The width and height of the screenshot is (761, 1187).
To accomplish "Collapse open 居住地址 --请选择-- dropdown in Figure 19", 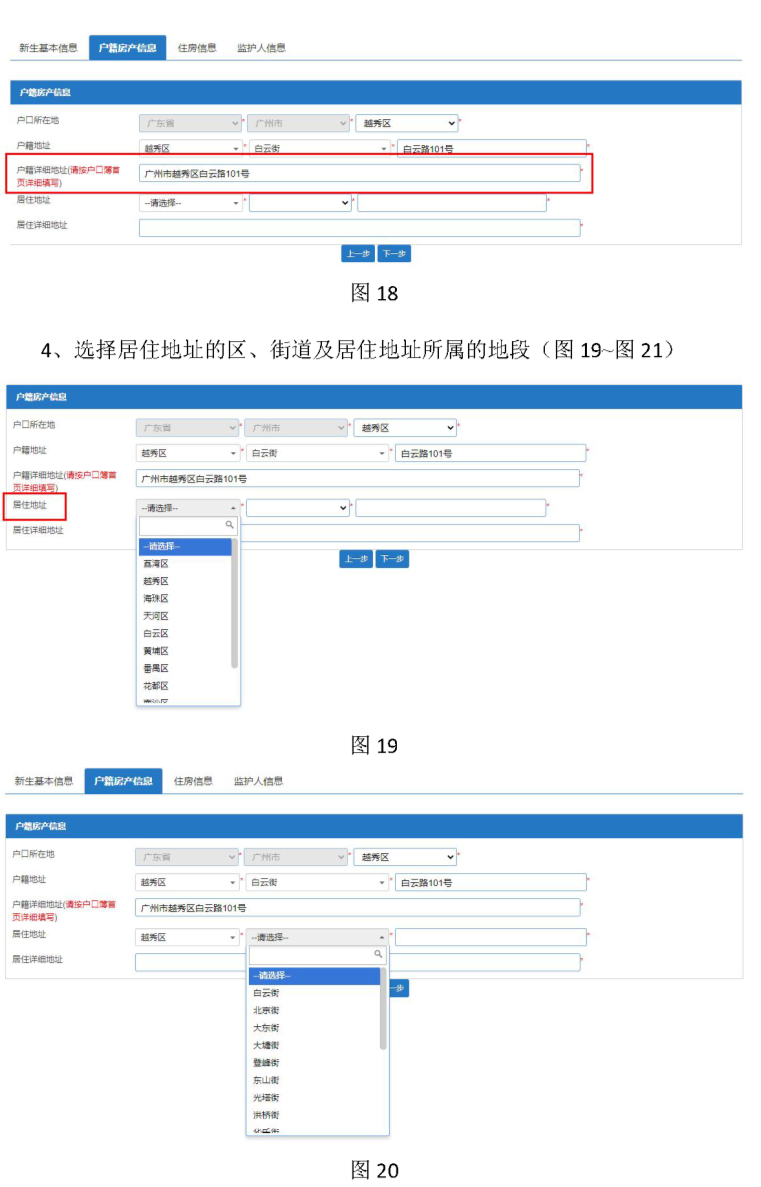I will [x=188, y=508].
